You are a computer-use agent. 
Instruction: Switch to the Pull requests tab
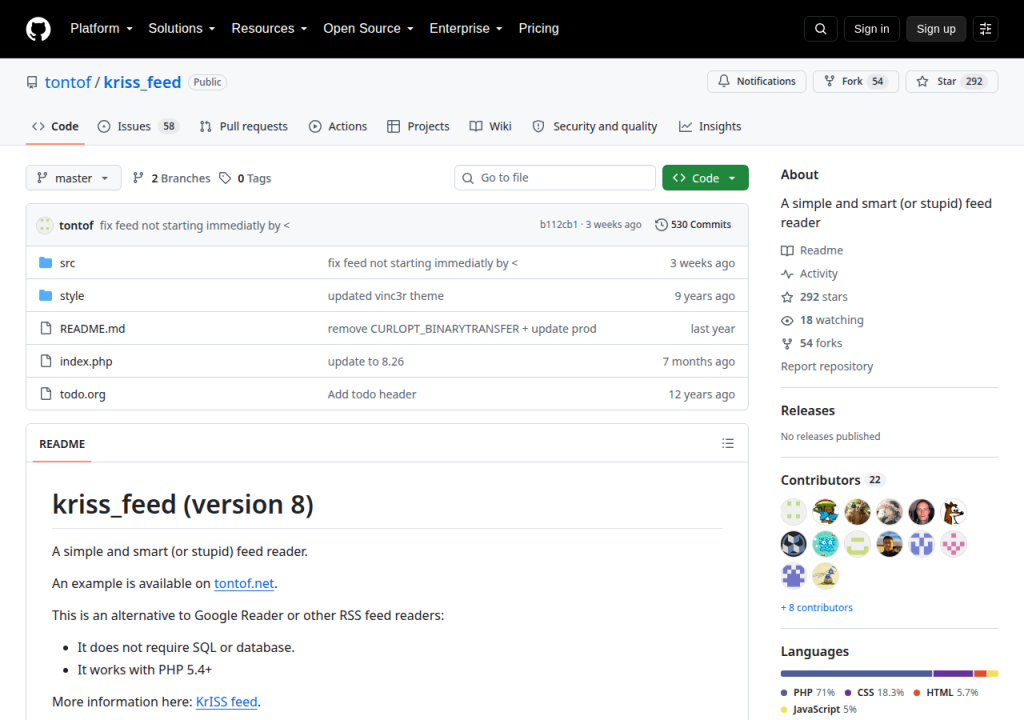tap(244, 126)
